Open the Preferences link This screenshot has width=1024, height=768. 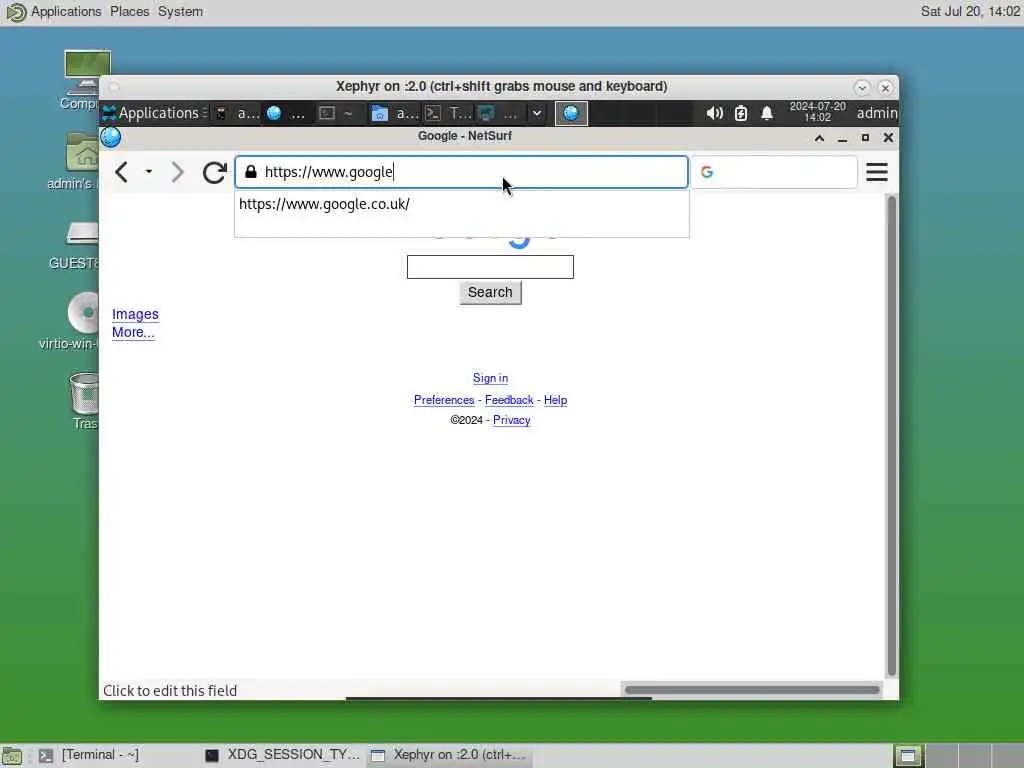(443, 400)
